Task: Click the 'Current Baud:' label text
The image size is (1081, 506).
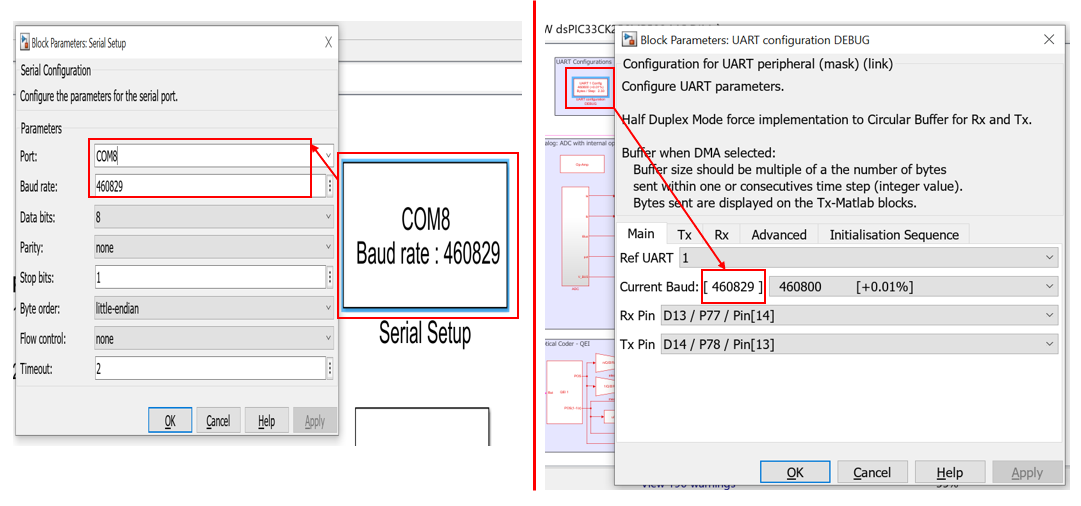Action: click(x=659, y=286)
